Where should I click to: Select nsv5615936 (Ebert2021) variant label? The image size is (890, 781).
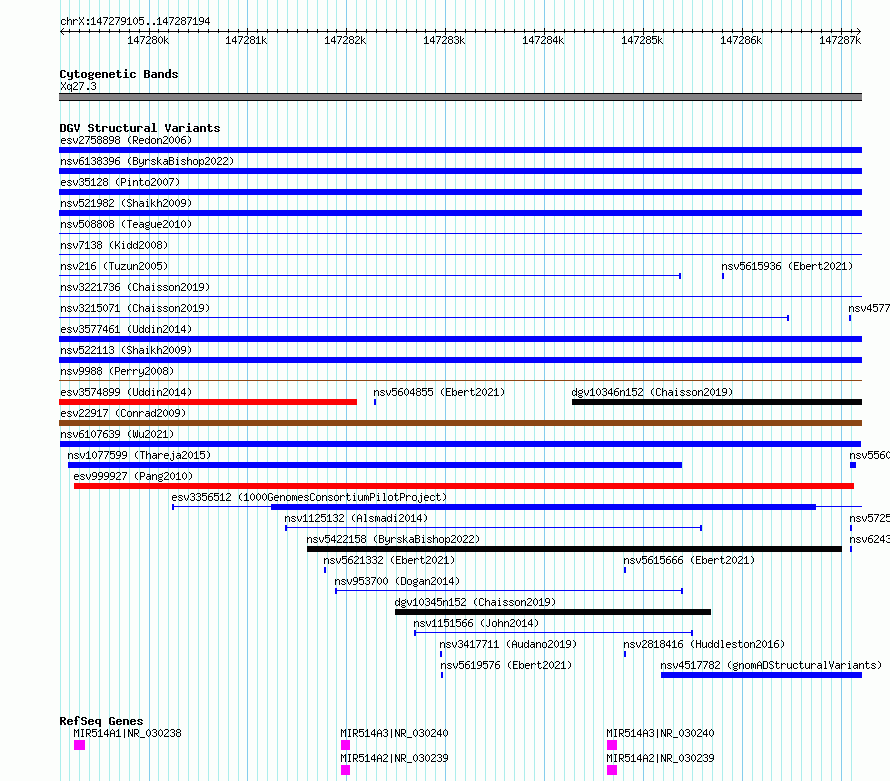pos(787,266)
